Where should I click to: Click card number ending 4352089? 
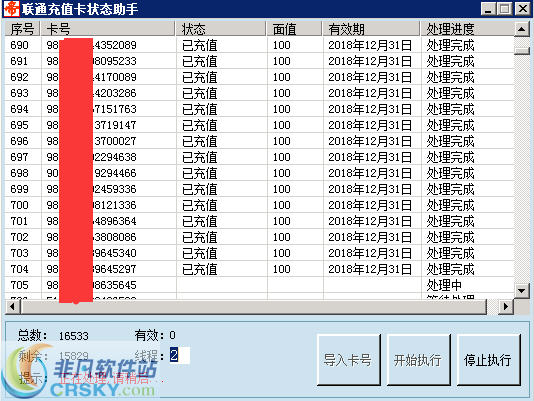(x=91, y=45)
